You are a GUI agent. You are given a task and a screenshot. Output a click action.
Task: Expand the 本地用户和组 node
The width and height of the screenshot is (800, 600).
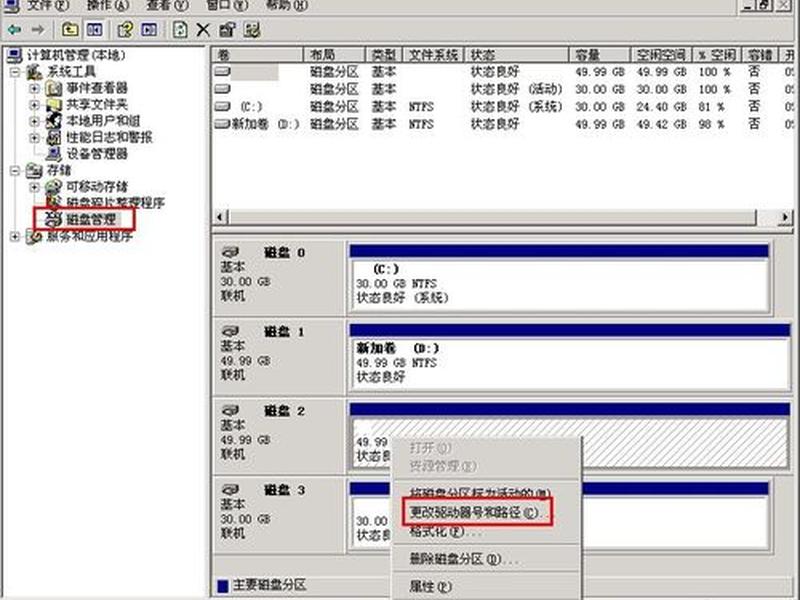click(x=34, y=121)
